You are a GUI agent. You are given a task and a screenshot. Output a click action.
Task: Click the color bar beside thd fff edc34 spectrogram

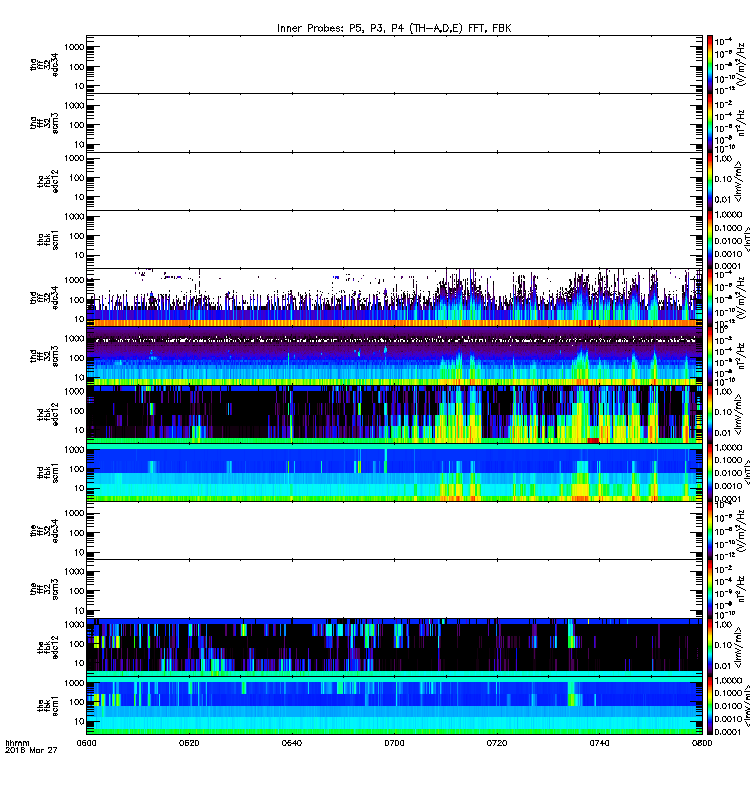tap(710, 297)
